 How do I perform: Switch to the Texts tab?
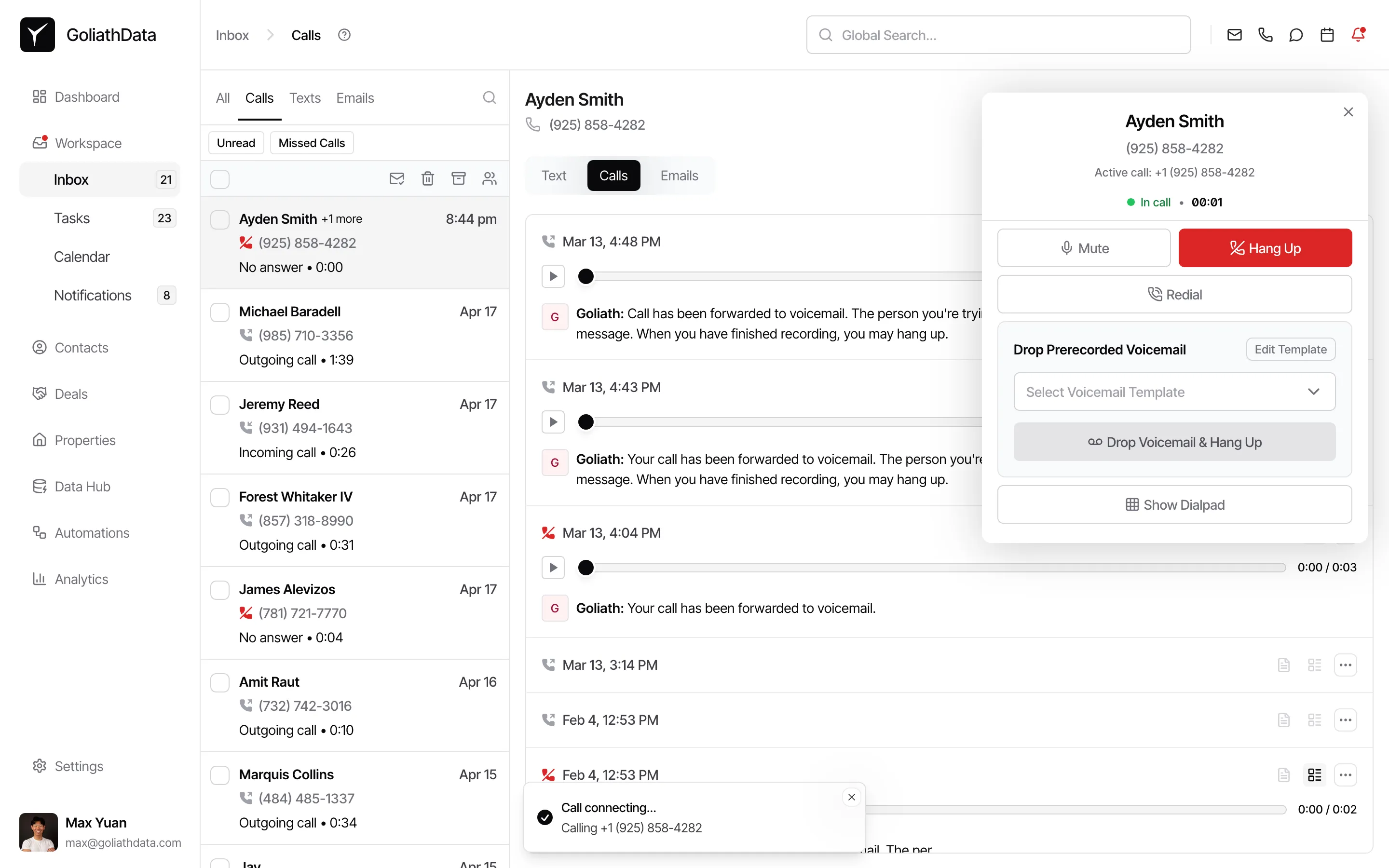click(305, 98)
